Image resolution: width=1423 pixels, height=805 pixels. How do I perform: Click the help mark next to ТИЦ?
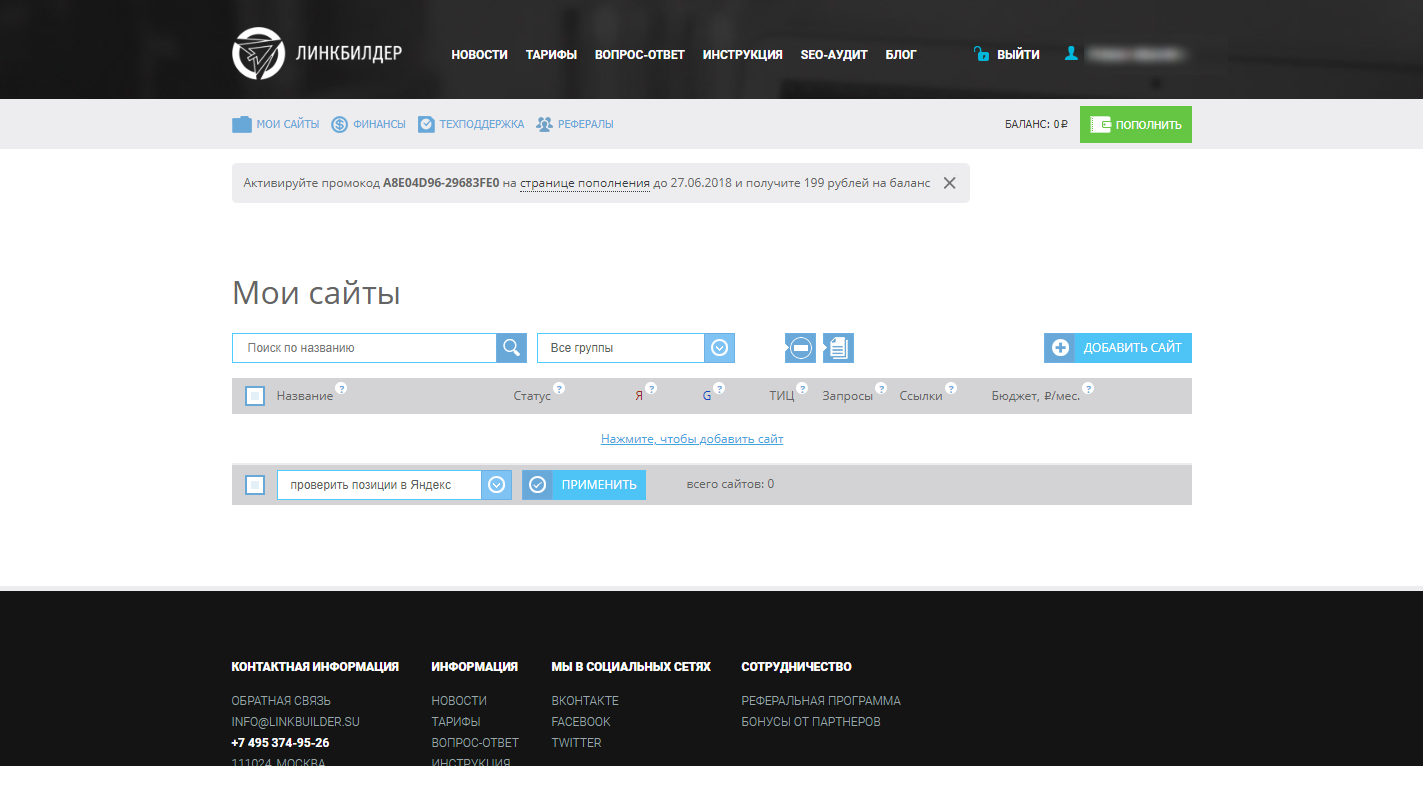[802, 388]
